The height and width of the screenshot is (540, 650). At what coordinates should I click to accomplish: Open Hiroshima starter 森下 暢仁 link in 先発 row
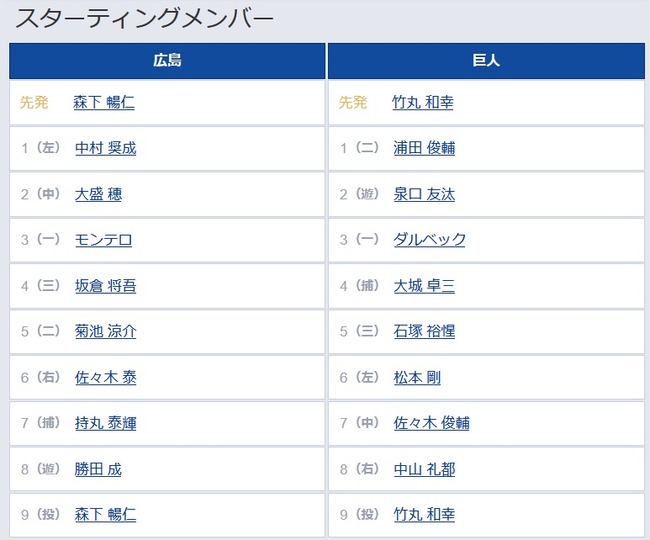tap(104, 102)
